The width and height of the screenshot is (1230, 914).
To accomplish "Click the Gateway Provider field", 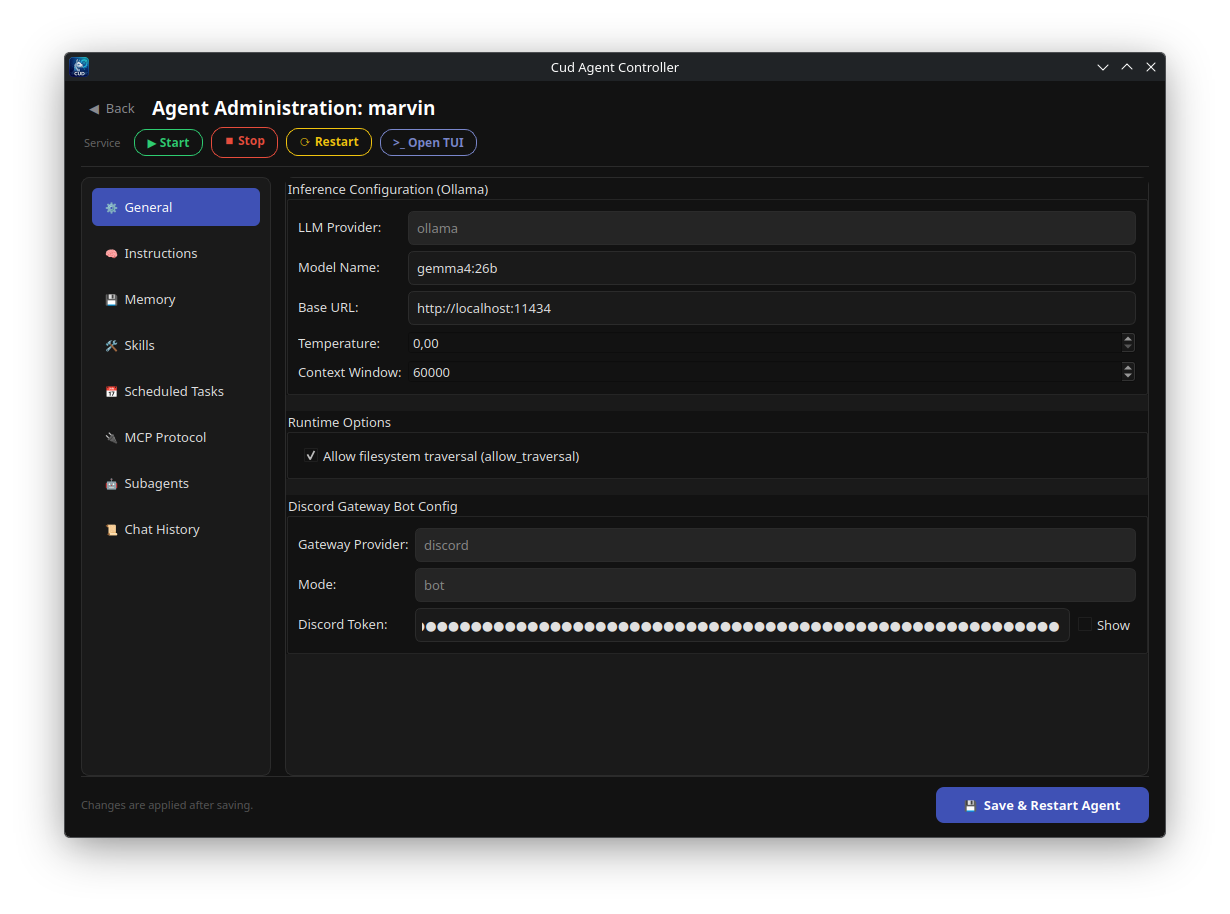I will tap(775, 545).
